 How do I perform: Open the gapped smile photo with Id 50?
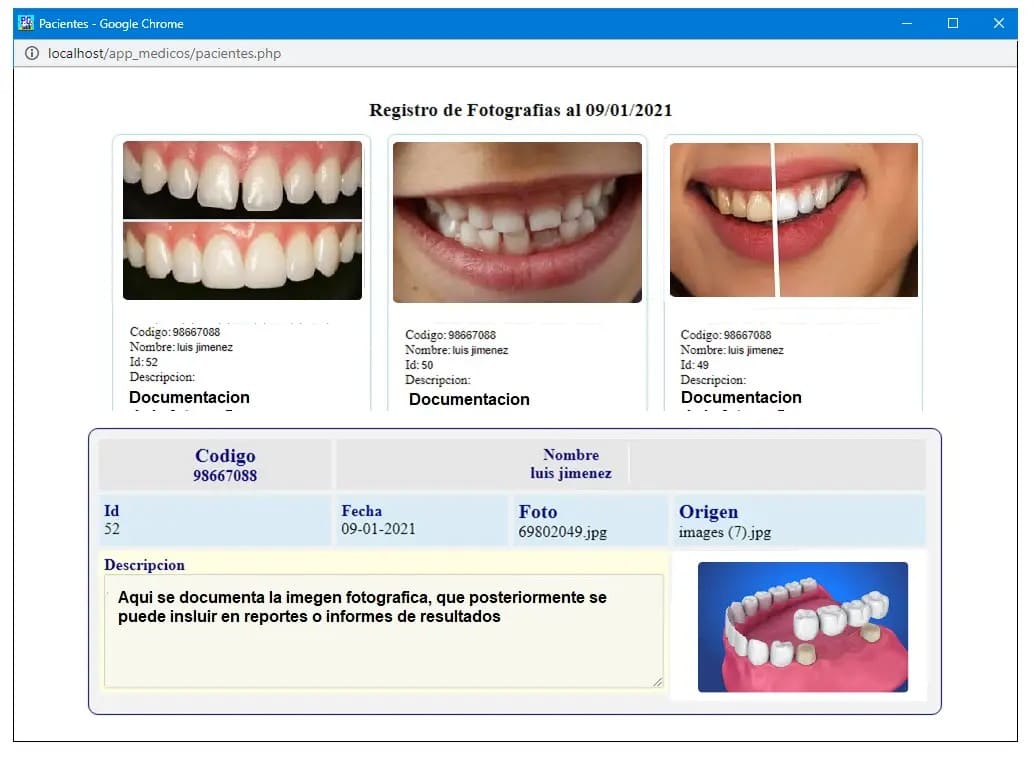coord(517,222)
